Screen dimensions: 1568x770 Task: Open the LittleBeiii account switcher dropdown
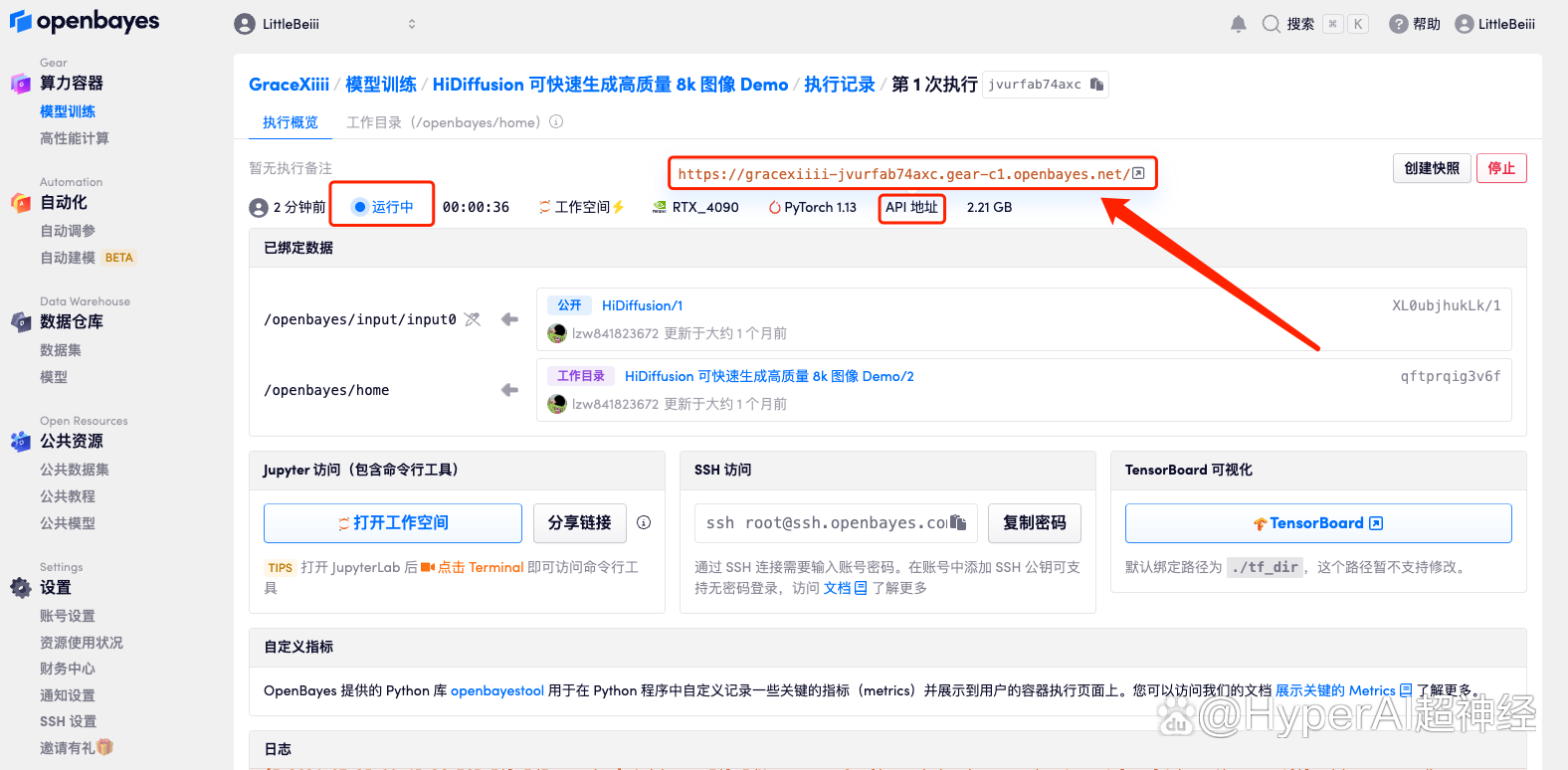pos(325,24)
